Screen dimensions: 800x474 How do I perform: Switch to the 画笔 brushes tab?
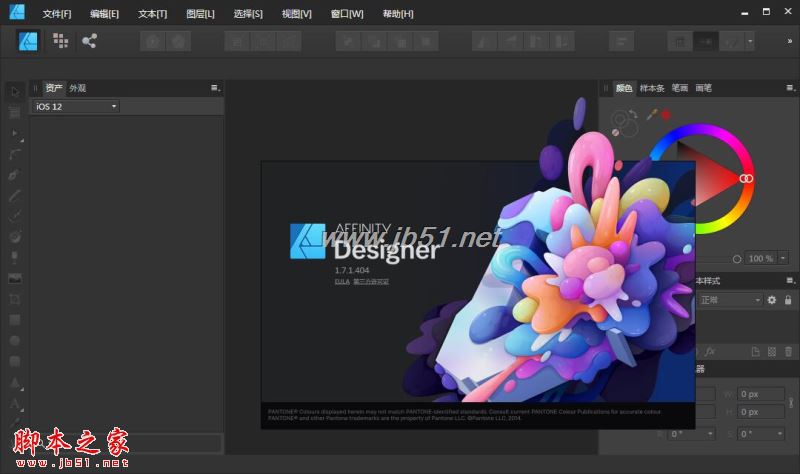[x=704, y=88]
